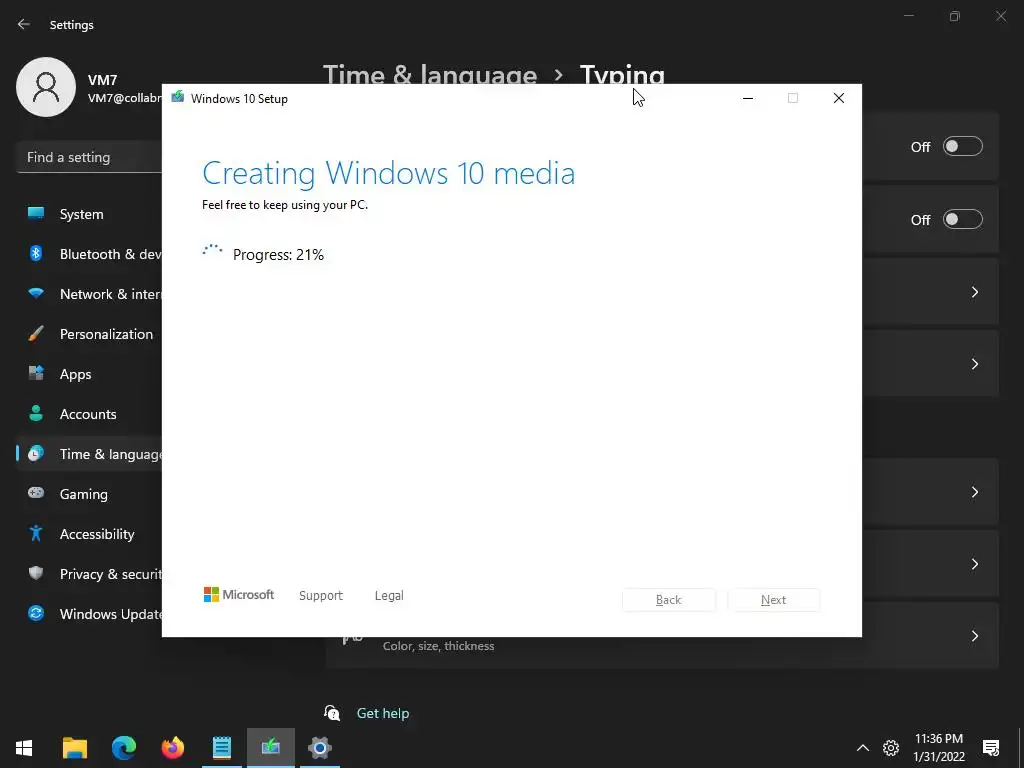Toggle the first Off switch in Typing
1024x768 pixels.
coord(963,146)
